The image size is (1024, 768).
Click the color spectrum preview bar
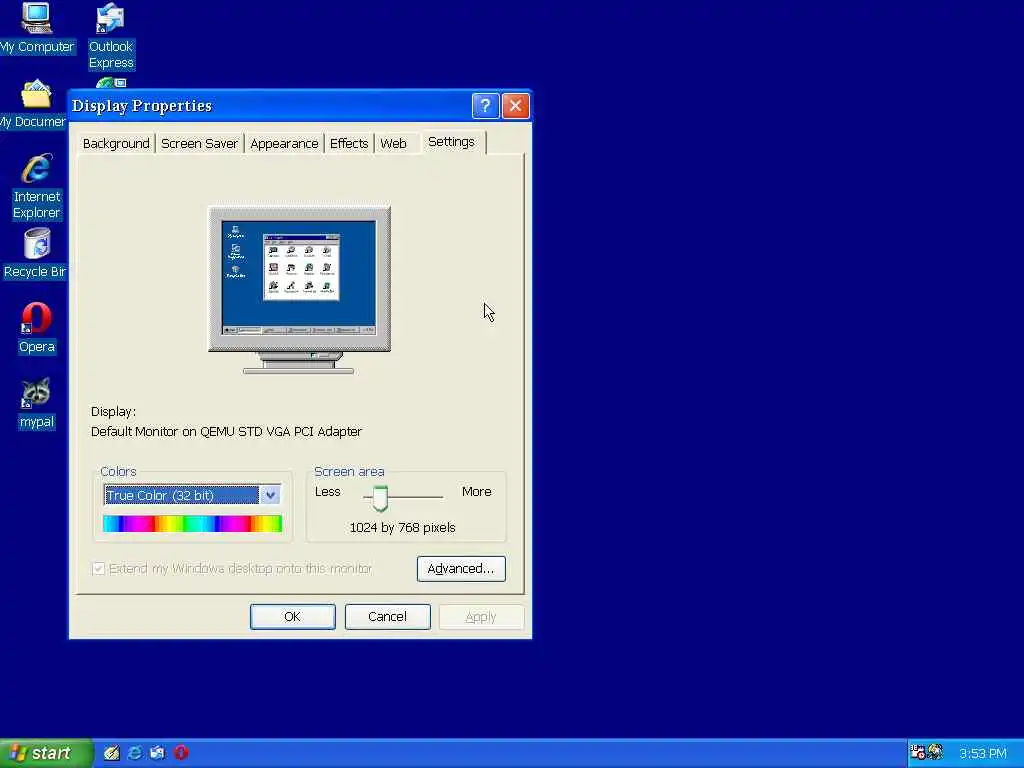[192, 523]
